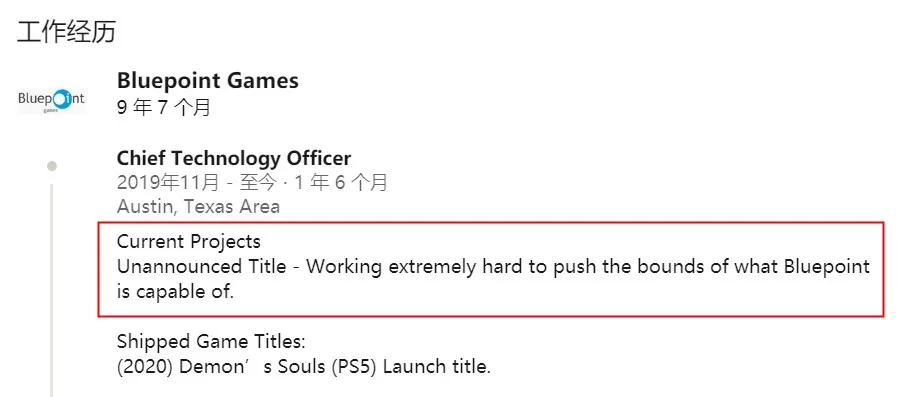
Task: Click the 'is capable of.' text line
Action: 175,292
